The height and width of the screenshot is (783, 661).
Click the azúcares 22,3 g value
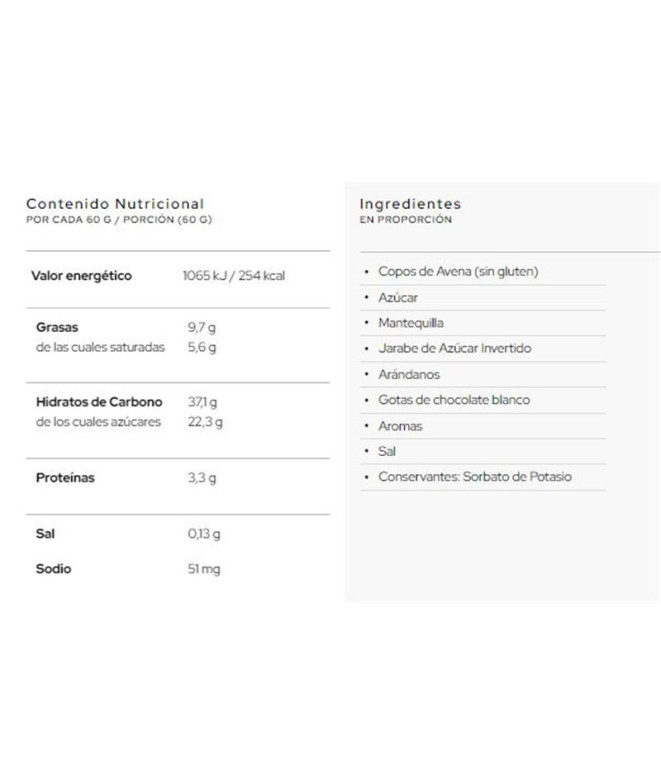(x=204, y=422)
